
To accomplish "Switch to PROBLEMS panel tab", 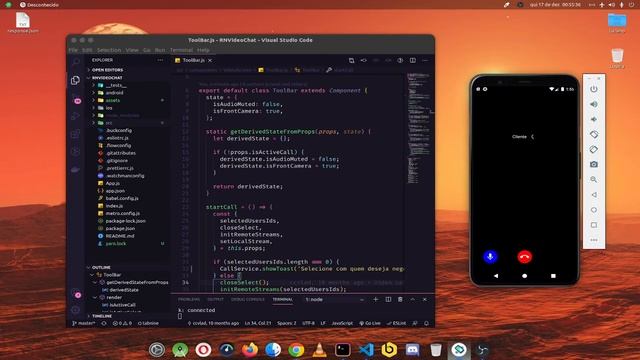I will click(189, 299).
